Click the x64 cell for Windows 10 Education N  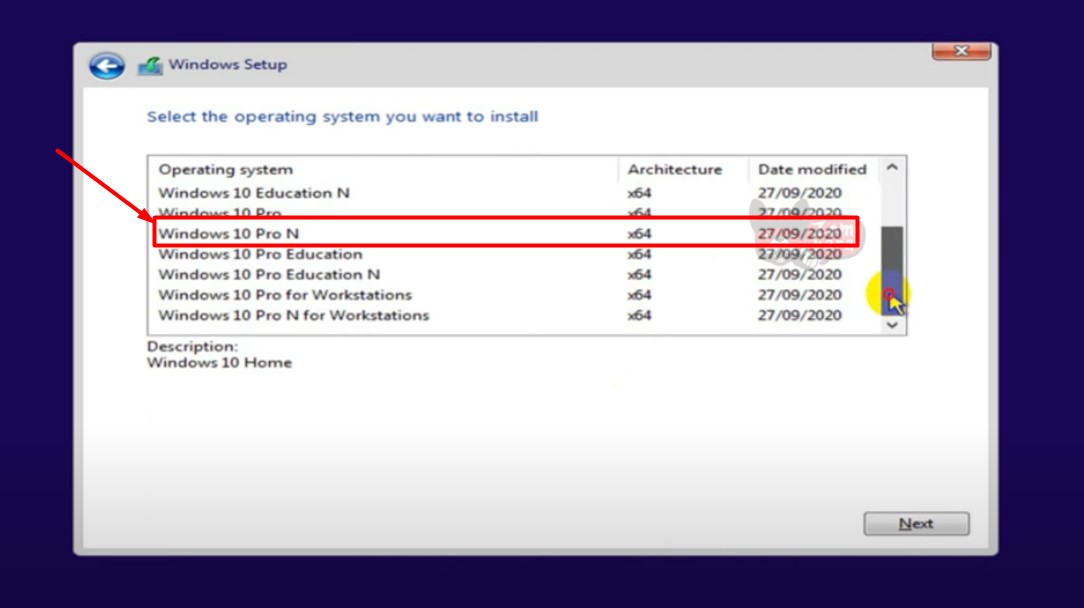(639, 193)
